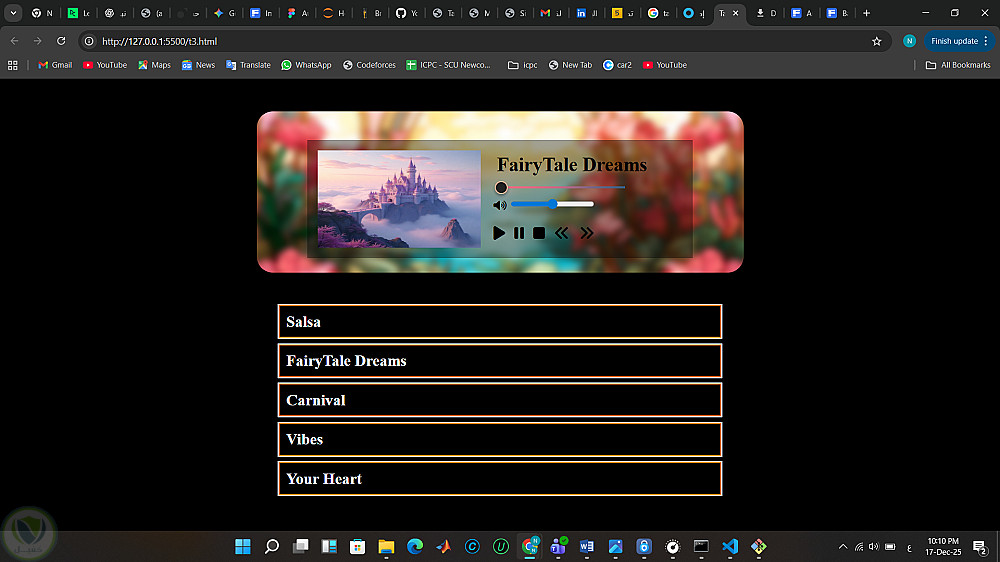Image resolution: width=1000 pixels, height=562 pixels.
Task: Open the Maps bookmark
Action: click(x=154, y=65)
